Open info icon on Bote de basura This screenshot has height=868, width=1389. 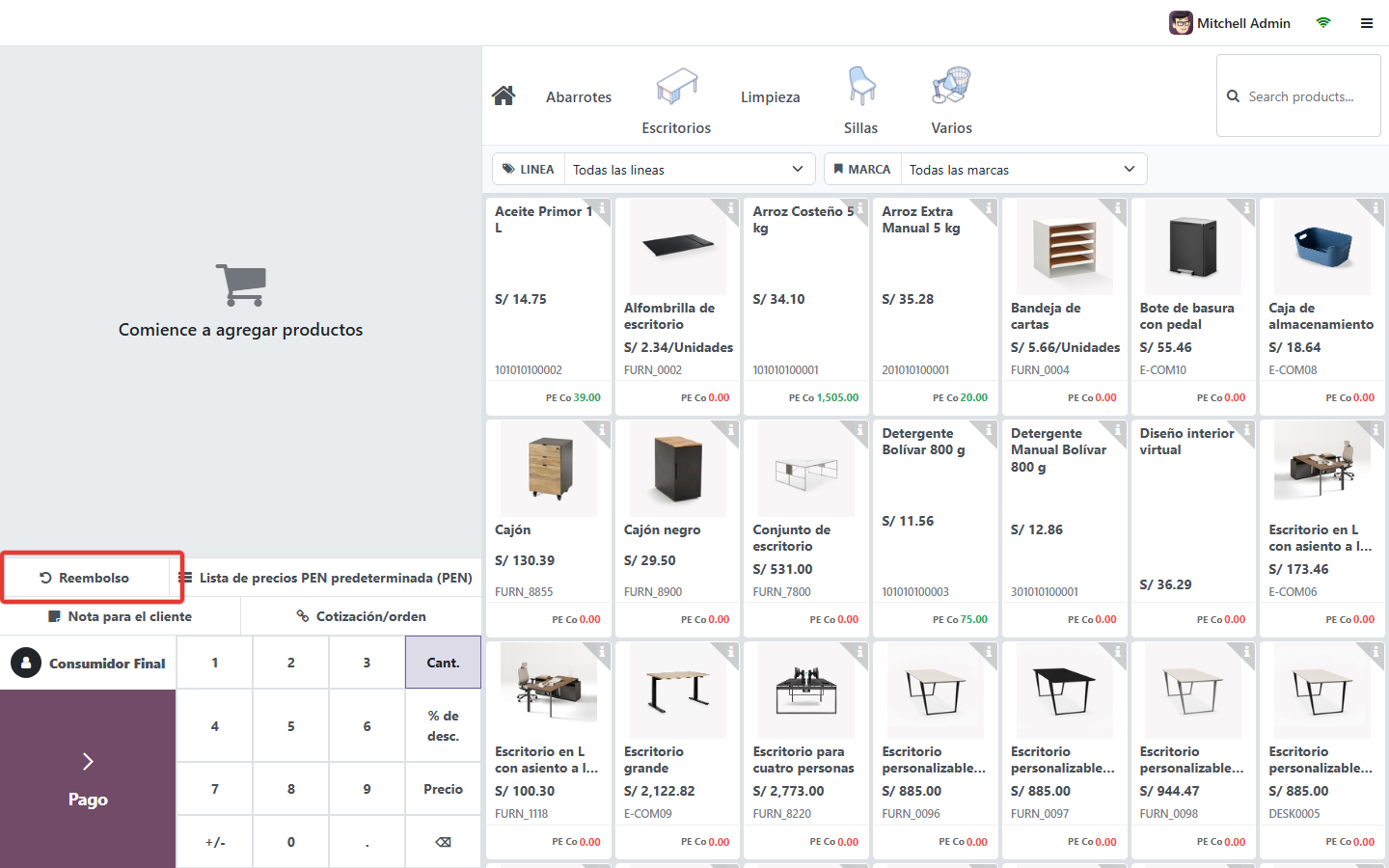click(1246, 207)
